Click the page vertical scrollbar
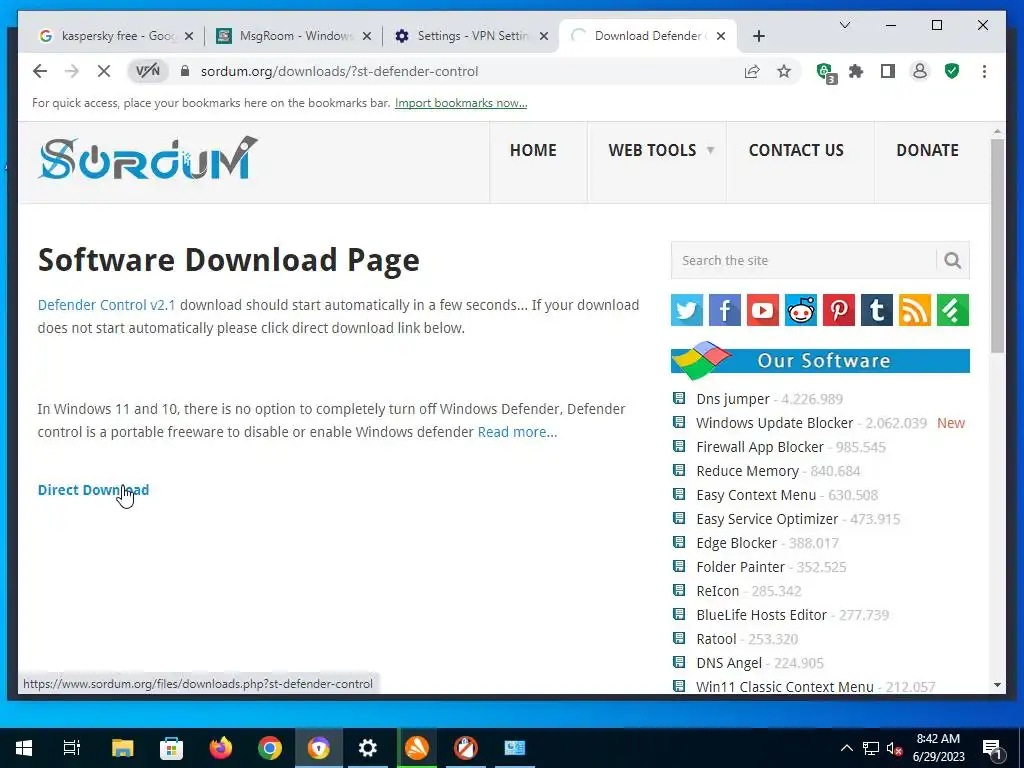Viewport: 1024px width, 768px height. (997, 246)
